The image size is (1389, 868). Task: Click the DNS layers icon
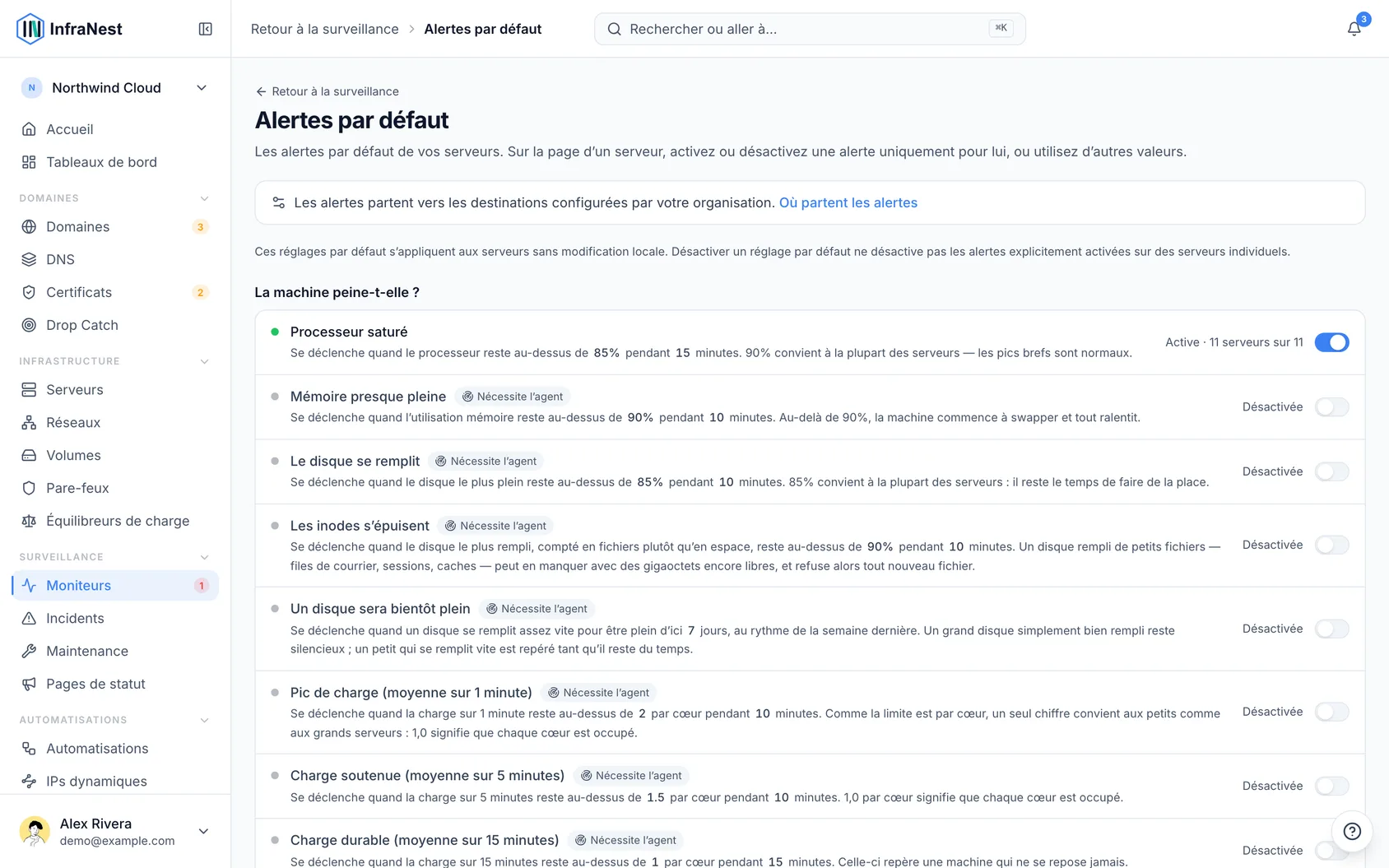coord(29,259)
